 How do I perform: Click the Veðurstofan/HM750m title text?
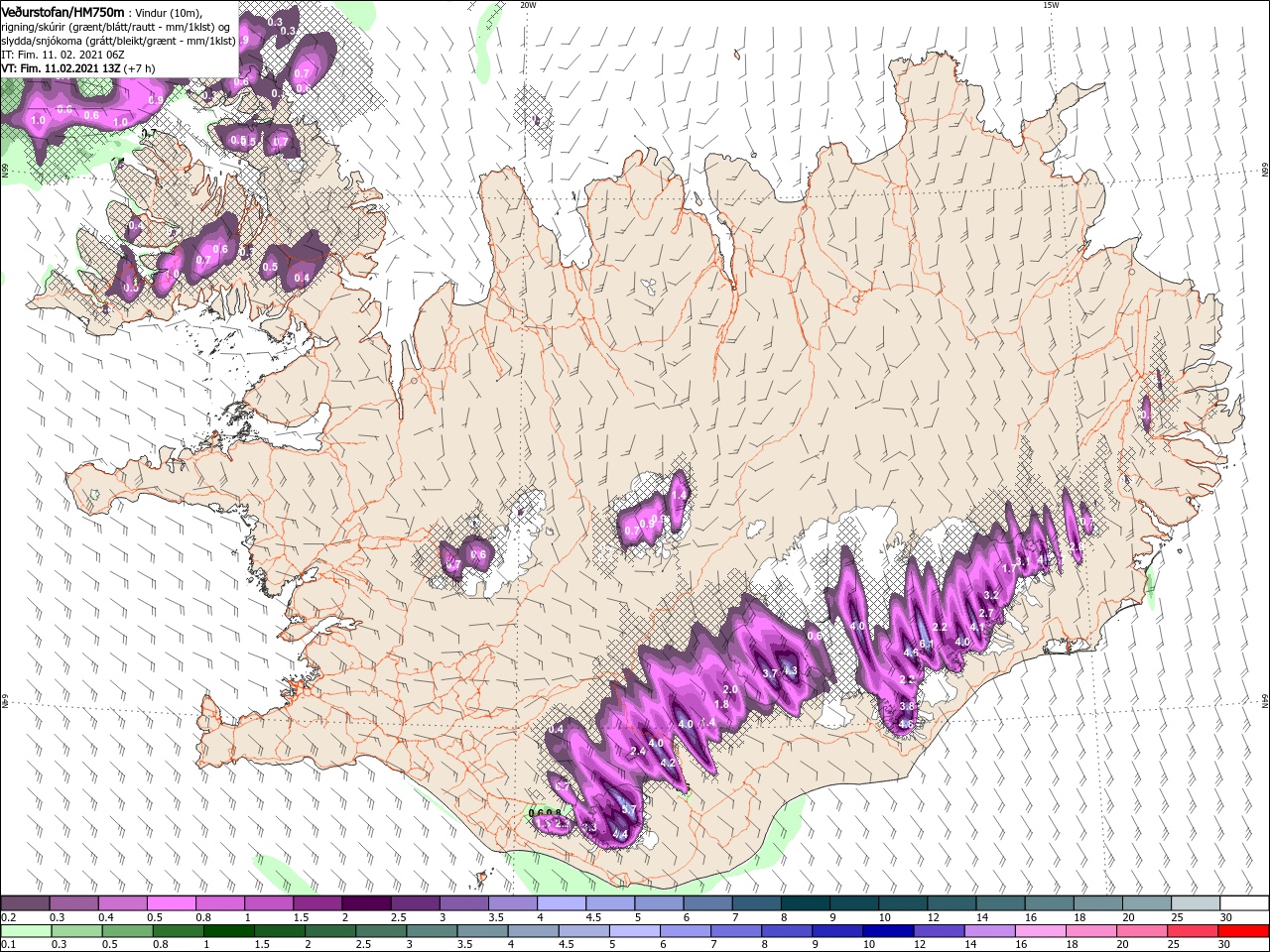pyautogui.click(x=63, y=11)
